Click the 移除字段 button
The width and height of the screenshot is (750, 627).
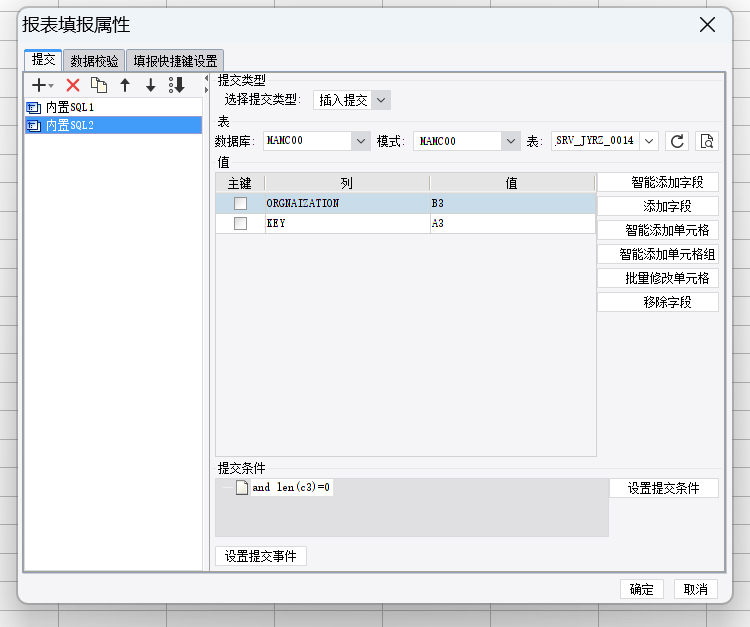point(658,302)
